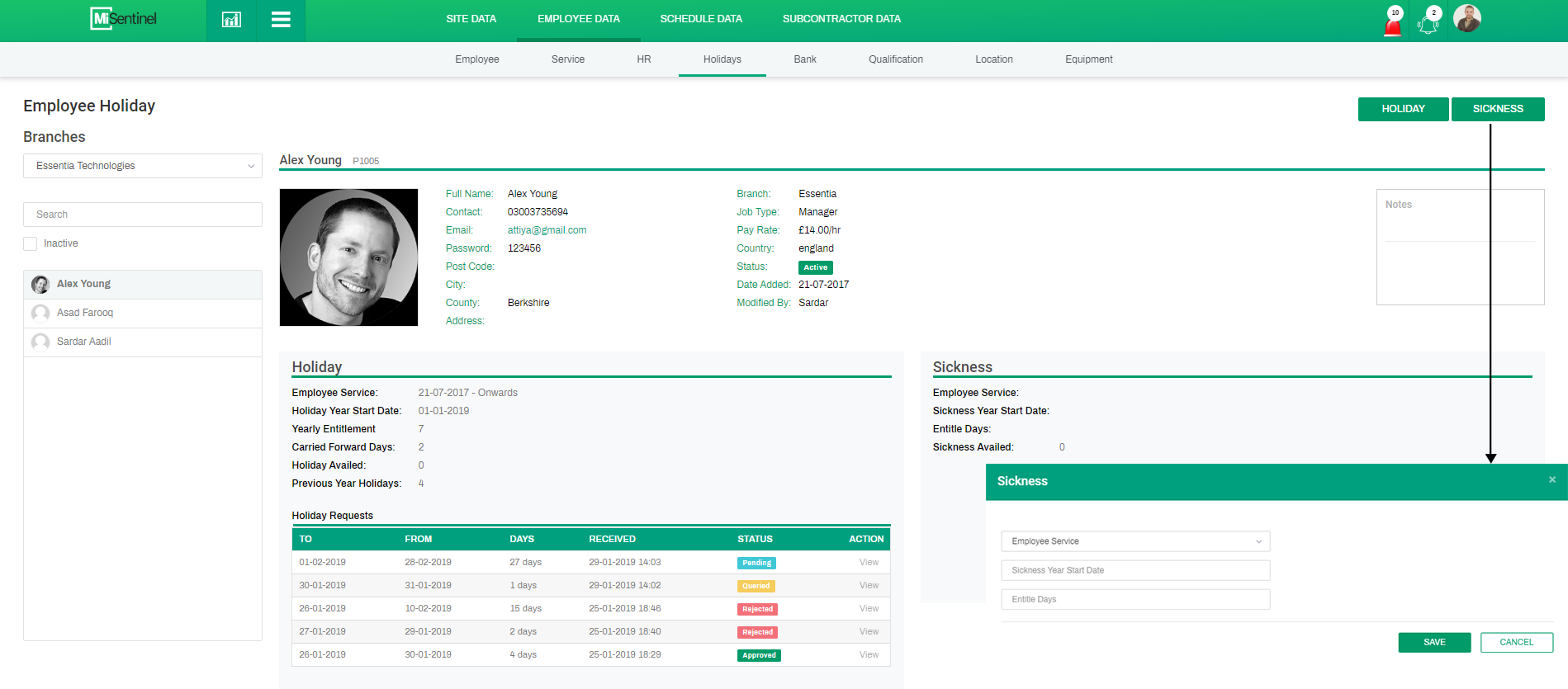Click Asad Farooq's avatar icon
Image resolution: width=1568 pixels, height=689 pixels.
click(40, 314)
